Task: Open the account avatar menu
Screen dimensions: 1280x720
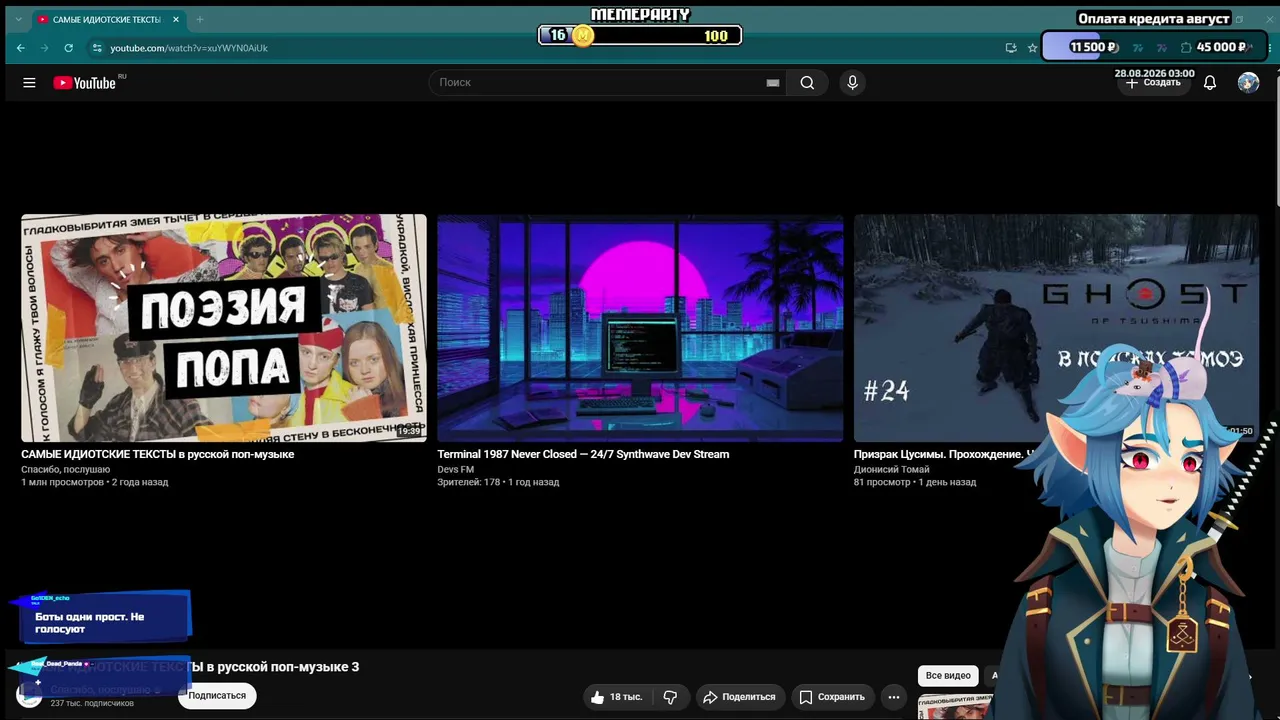Action: (1248, 83)
